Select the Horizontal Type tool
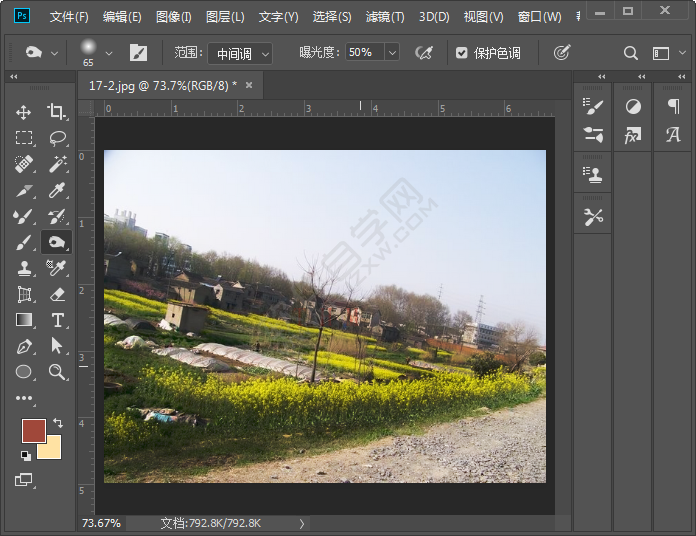Viewport: 696px width, 536px height. pyautogui.click(x=57, y=320)
